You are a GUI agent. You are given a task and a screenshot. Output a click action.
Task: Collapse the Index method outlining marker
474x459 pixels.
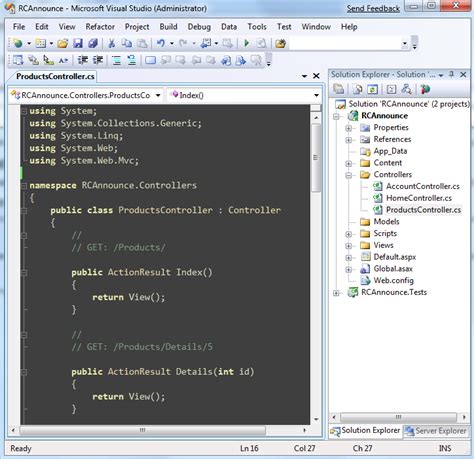24,273
